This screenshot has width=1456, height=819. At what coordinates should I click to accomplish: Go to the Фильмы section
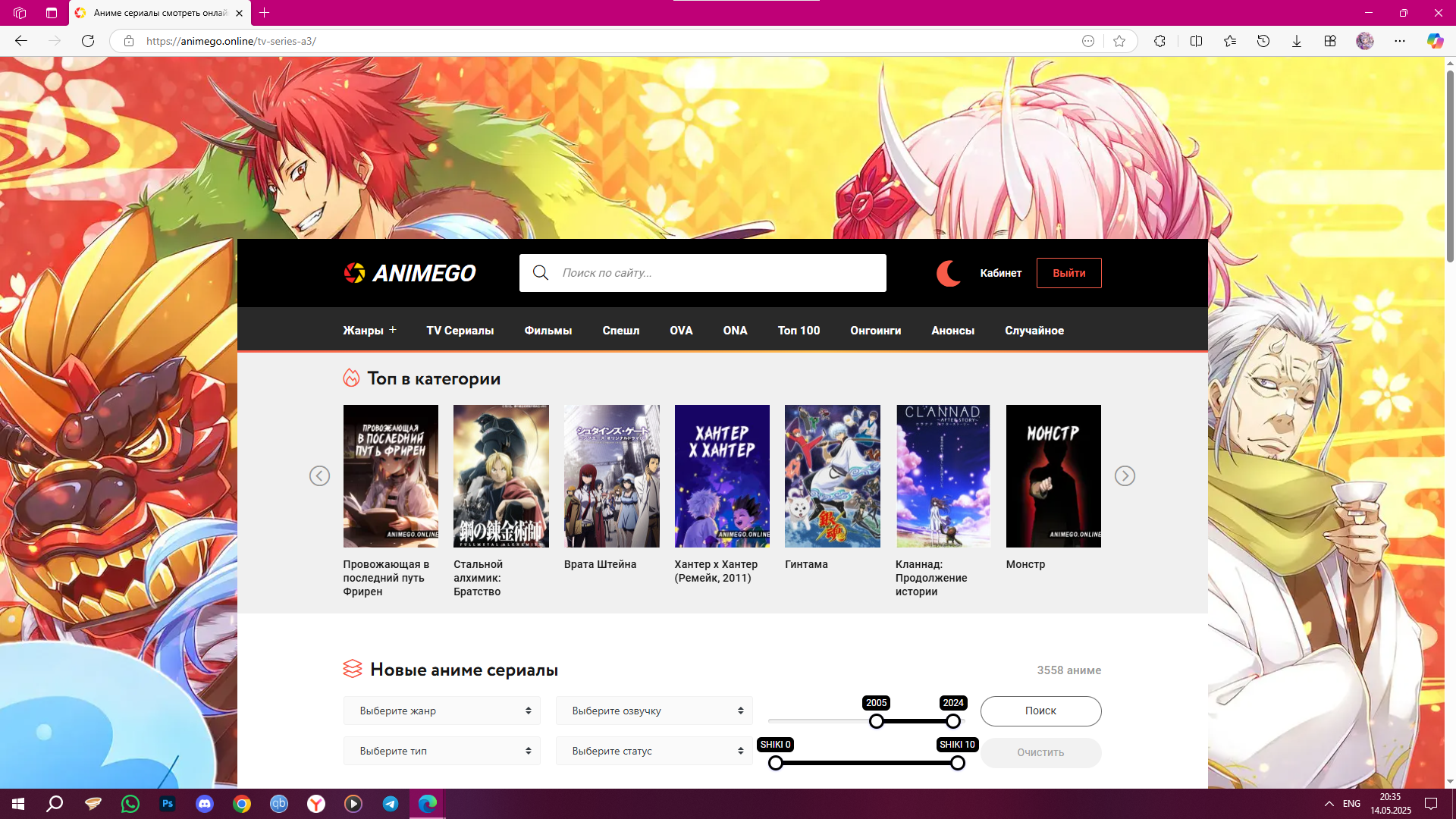click(x=548, y=331)
